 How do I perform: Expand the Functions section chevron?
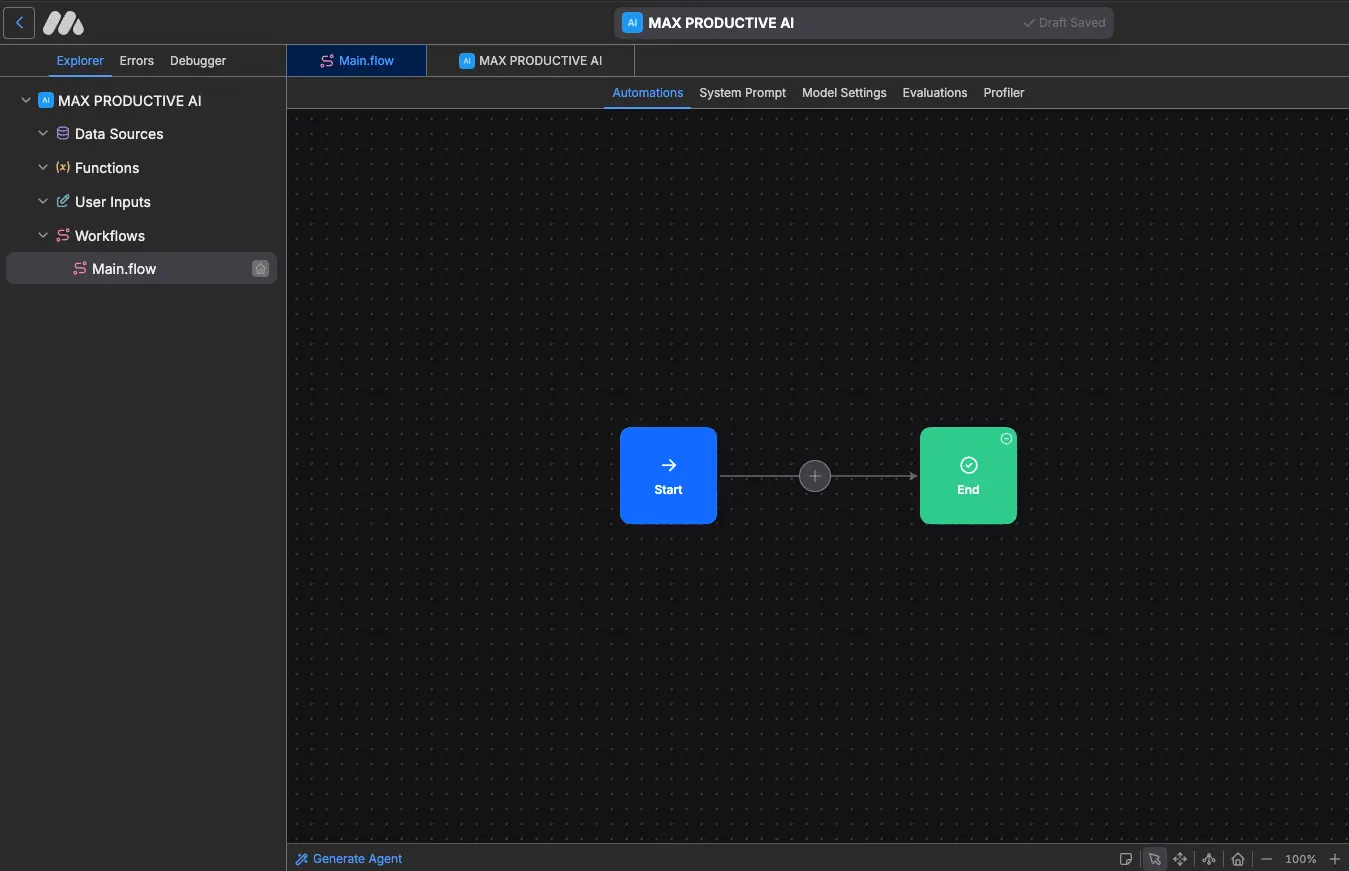[43, 168]
